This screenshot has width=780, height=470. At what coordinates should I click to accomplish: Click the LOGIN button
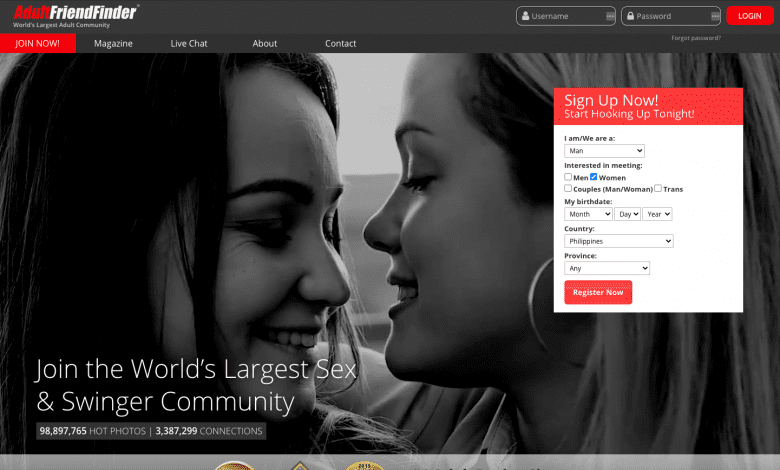pos(750,16)
